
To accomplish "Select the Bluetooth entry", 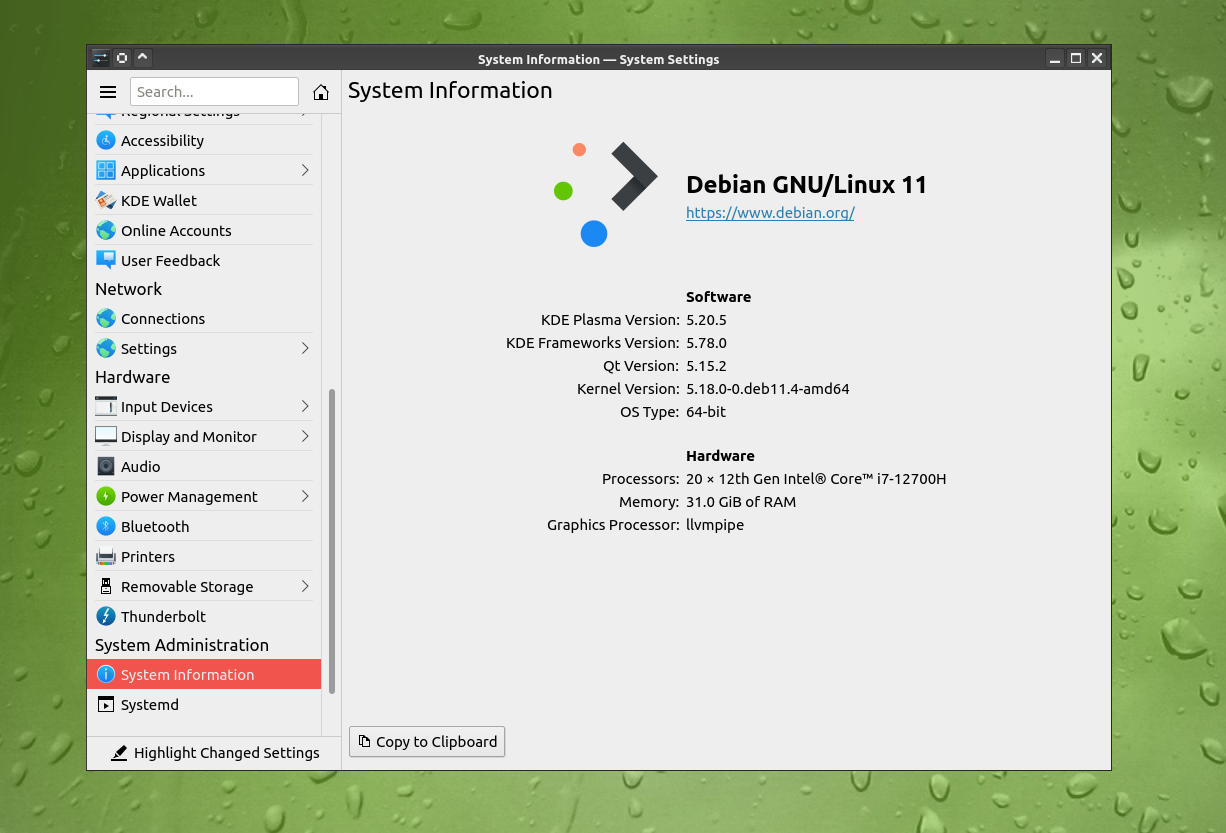I will click(204, 526).
